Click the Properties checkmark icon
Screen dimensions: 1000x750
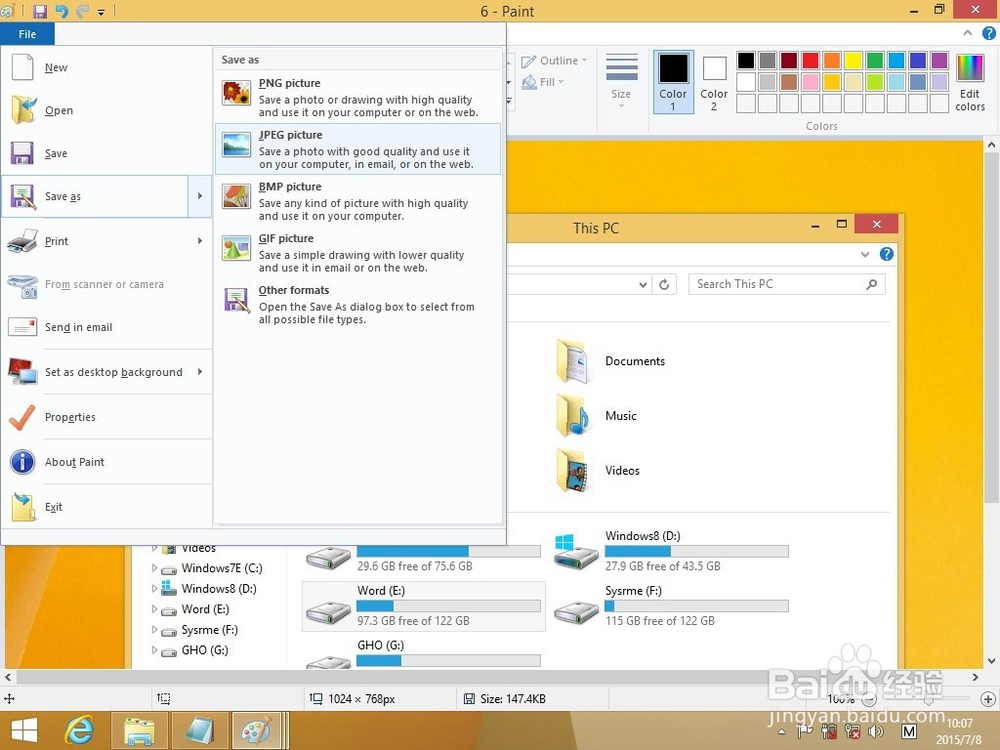click(x=22, y=417)
